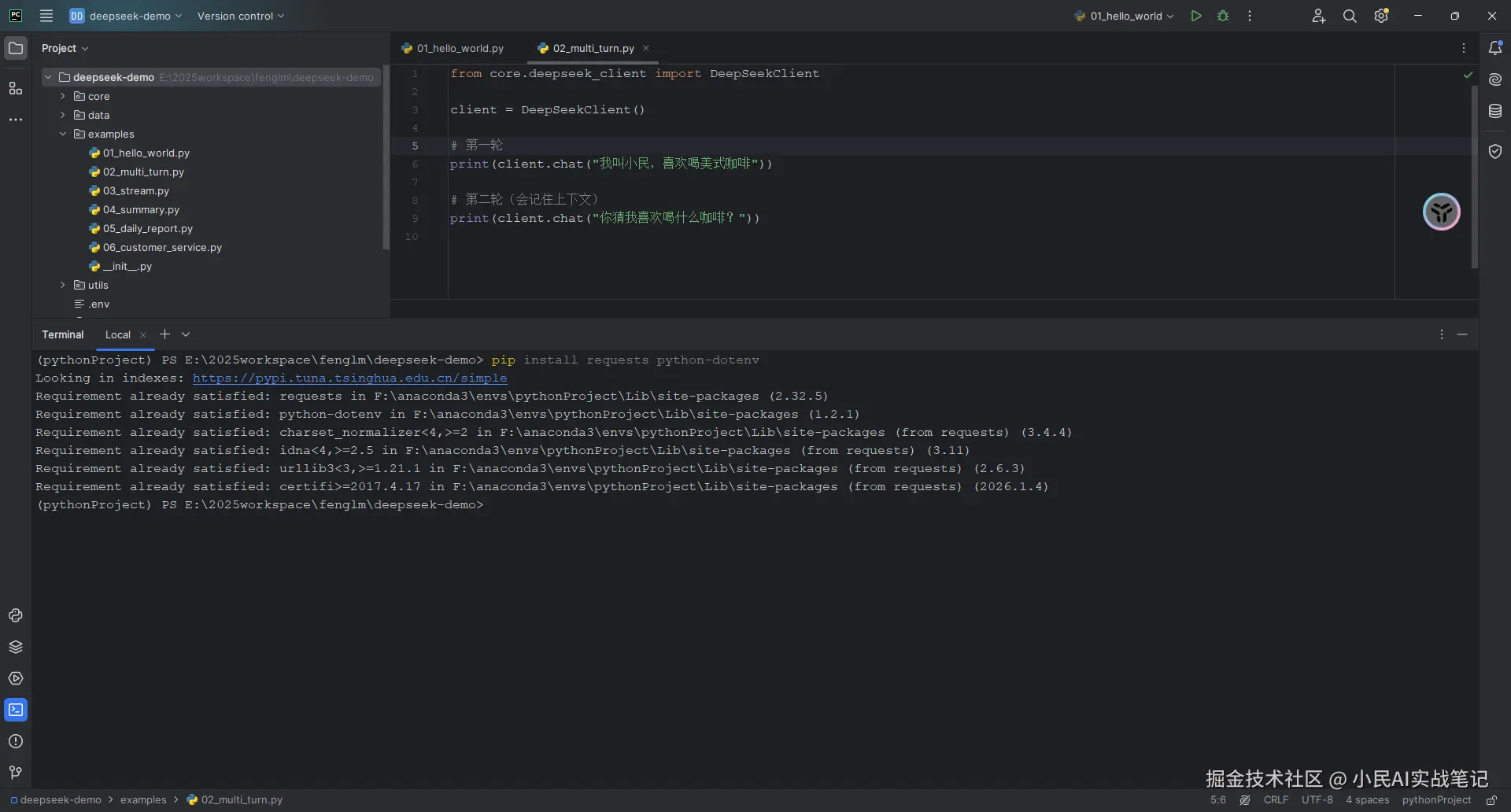1511x812 pixels.
Task: Expand the data folder
Action: 63,115
